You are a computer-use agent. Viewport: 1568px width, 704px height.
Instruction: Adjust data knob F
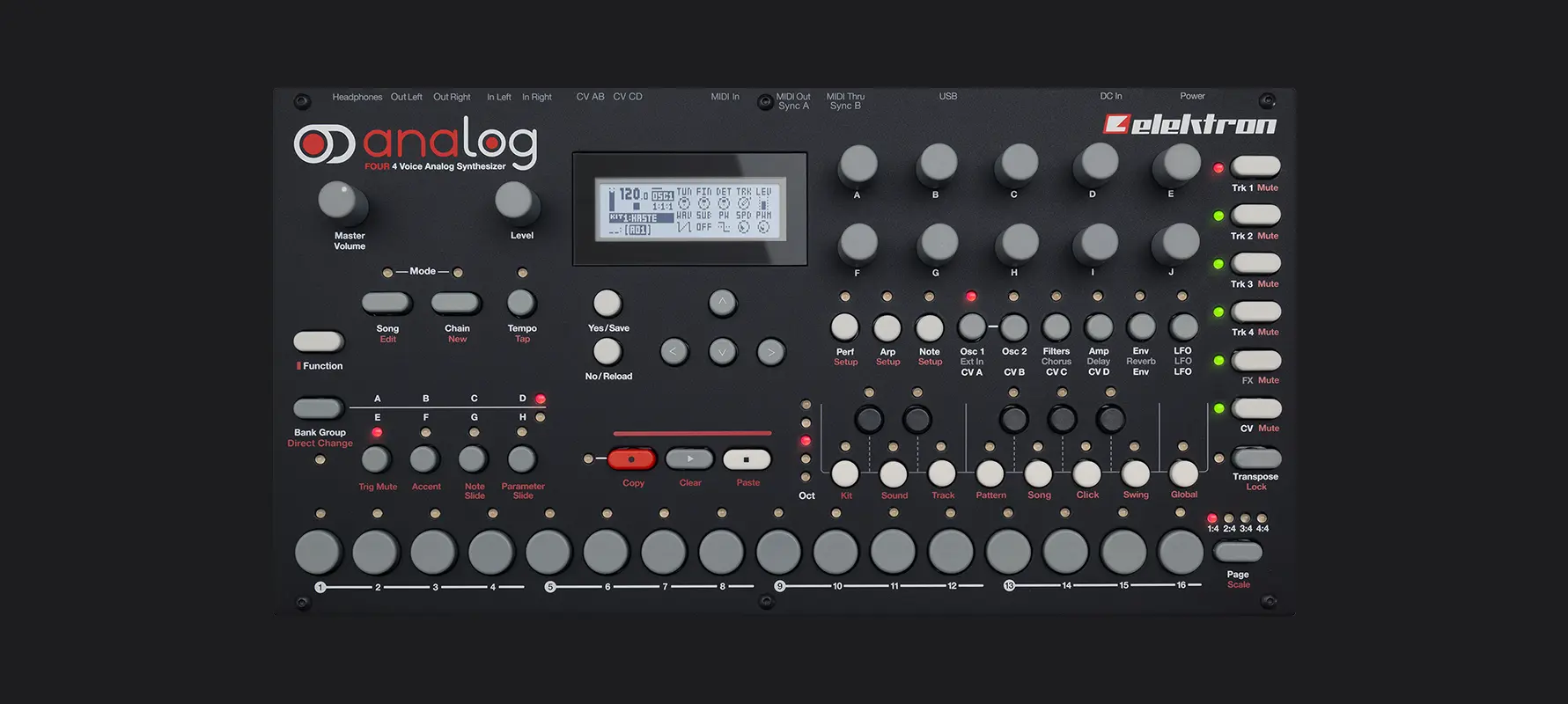pos(858,242)
